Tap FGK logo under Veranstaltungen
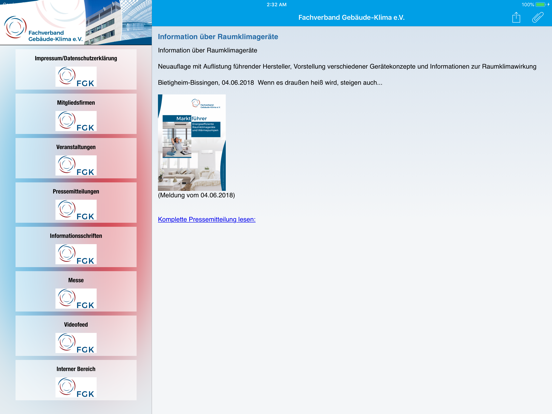 tap(76, 165)
